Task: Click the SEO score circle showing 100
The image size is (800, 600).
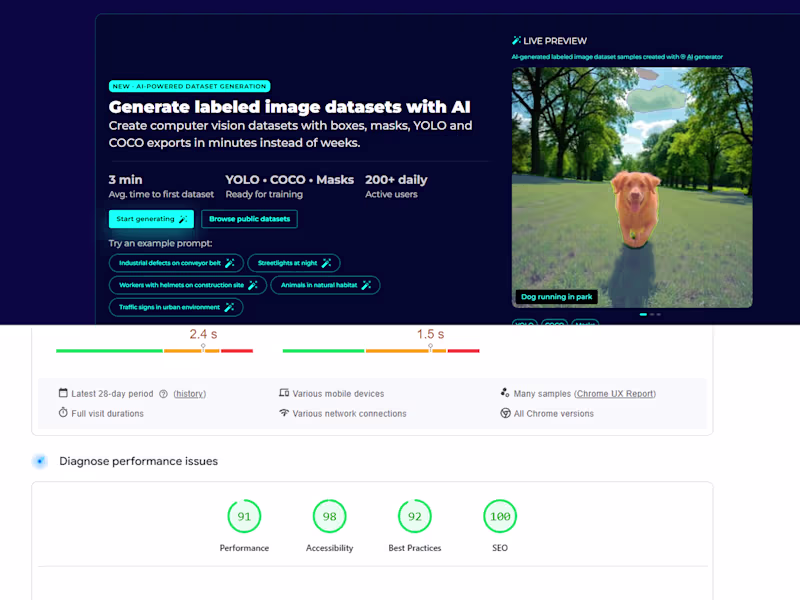Action: tap(499, 517)
